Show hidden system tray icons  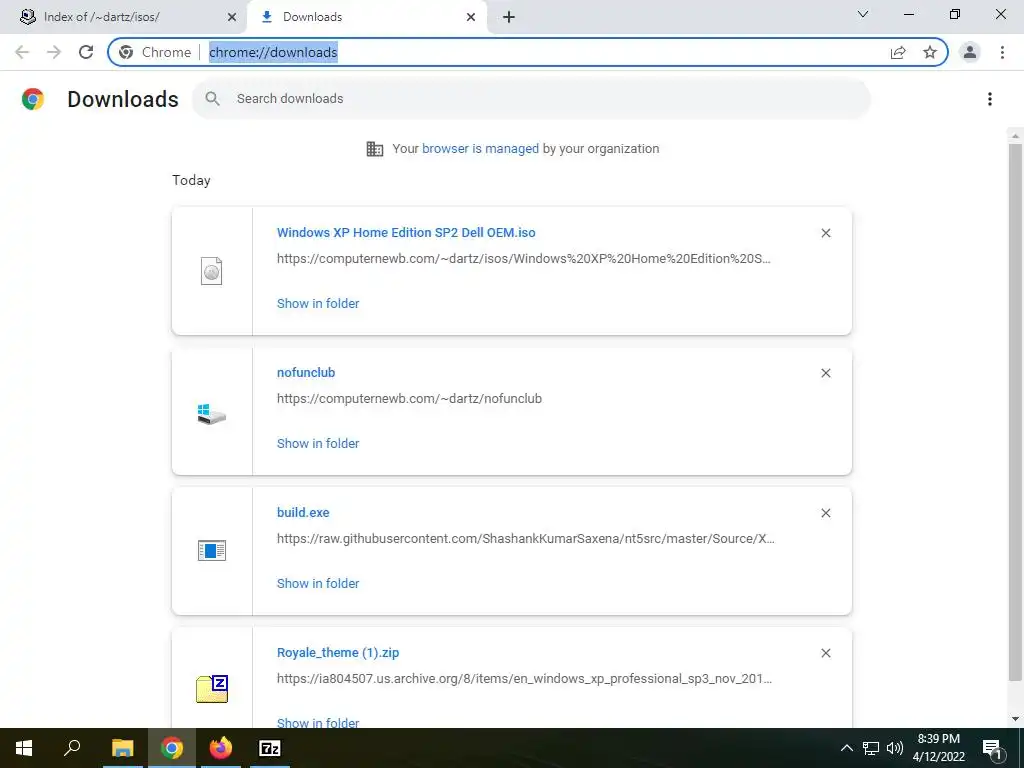pos(846,748)
